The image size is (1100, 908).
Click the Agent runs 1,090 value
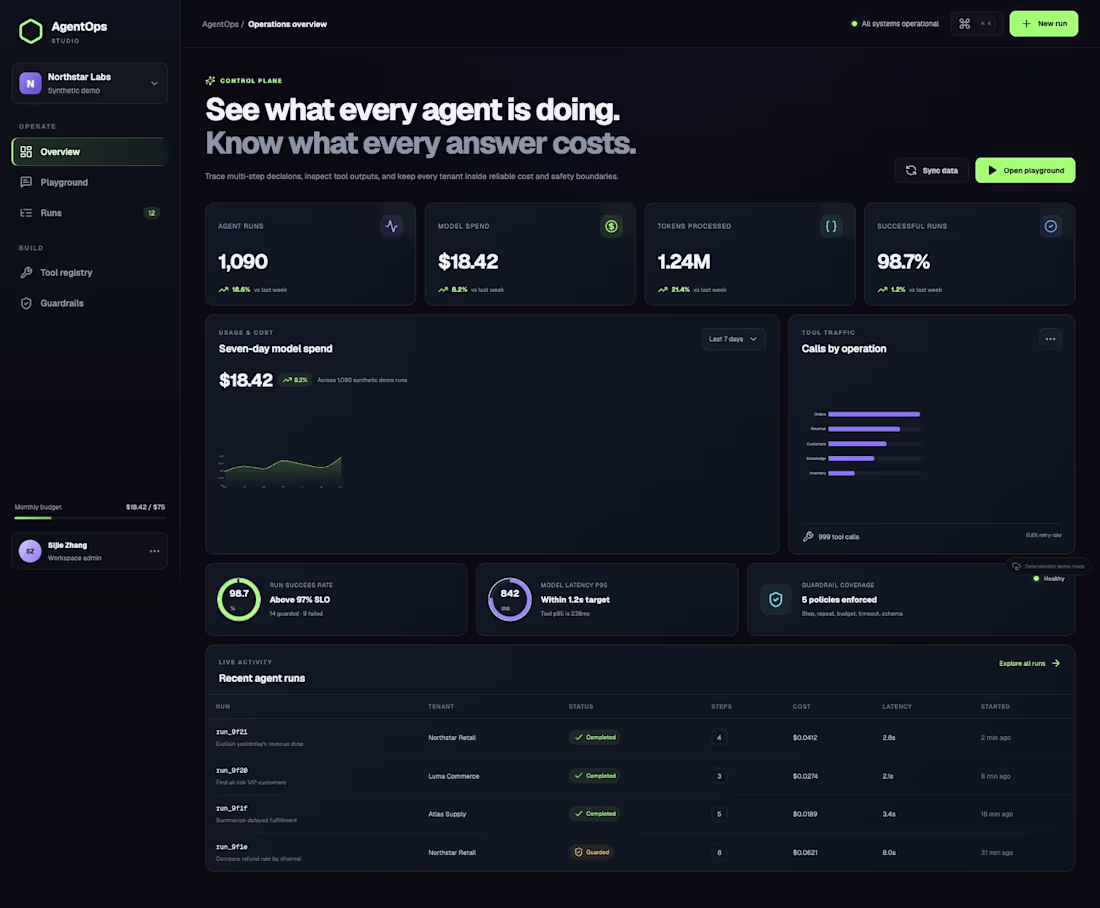pos(243,262)
